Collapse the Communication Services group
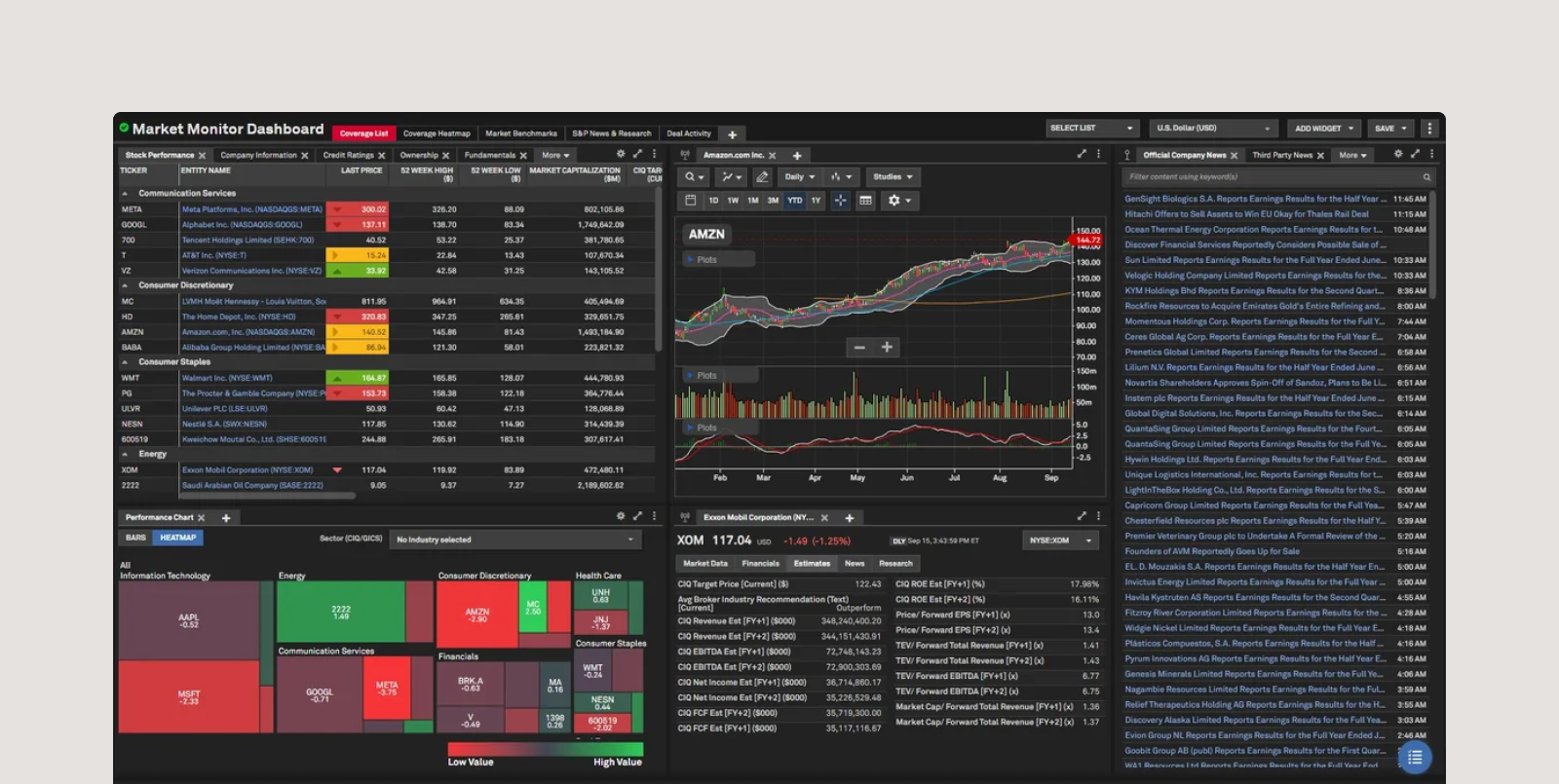Screen dimensions: 1559x784 [125, 194]
